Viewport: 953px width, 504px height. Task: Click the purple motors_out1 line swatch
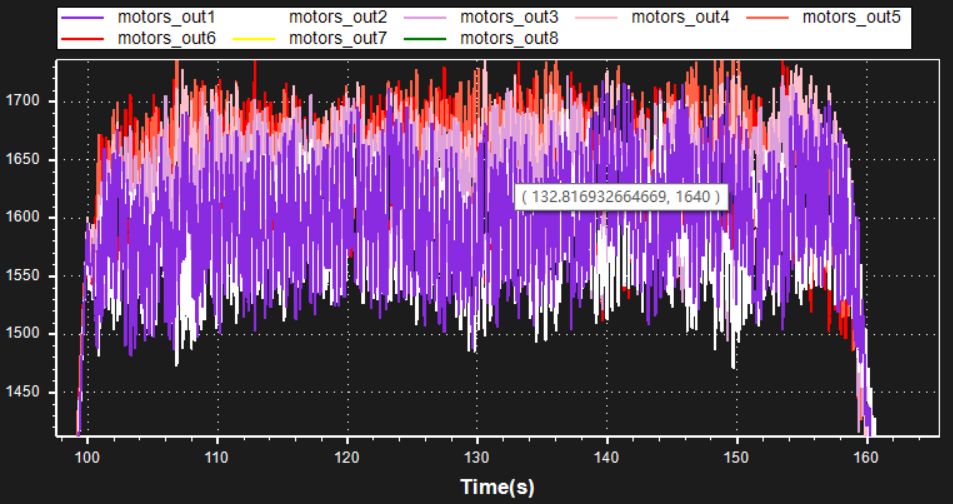click(81, 17)
